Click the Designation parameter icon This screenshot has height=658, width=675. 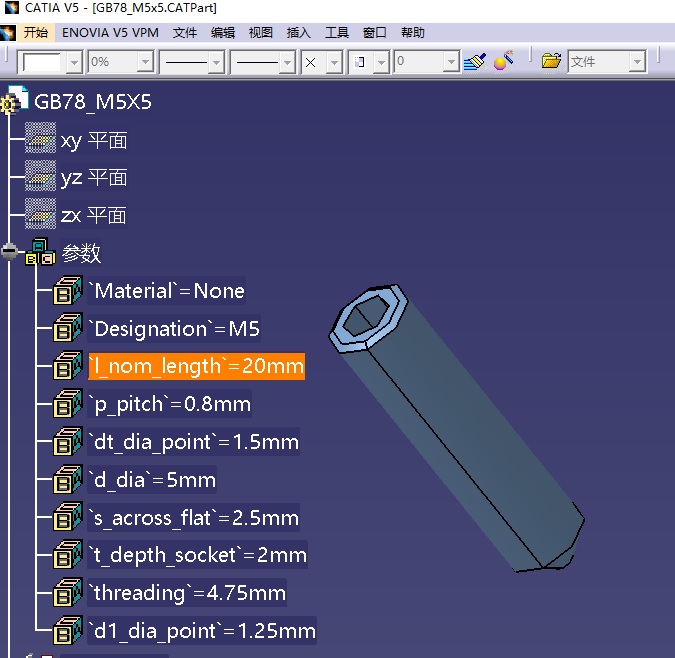tap(68, 328)
